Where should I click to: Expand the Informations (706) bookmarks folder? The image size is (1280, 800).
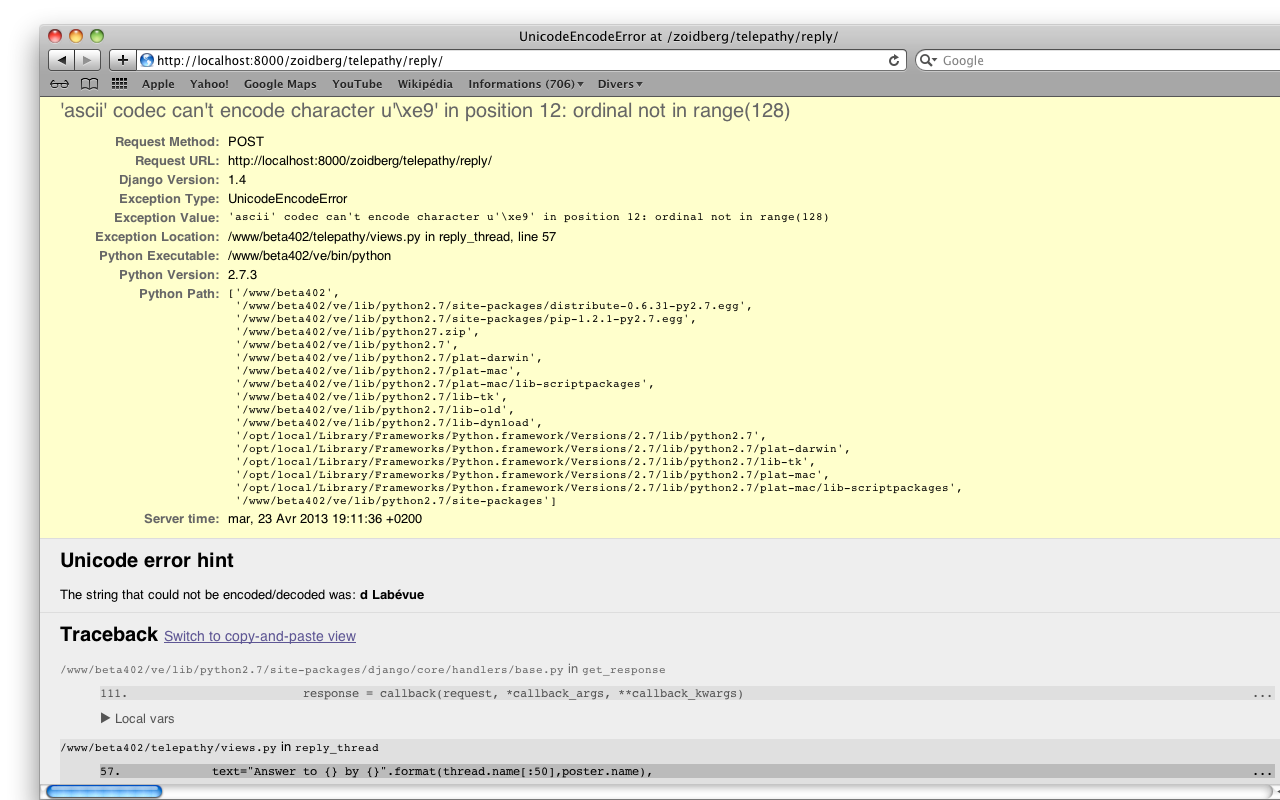tap(526, 84)
